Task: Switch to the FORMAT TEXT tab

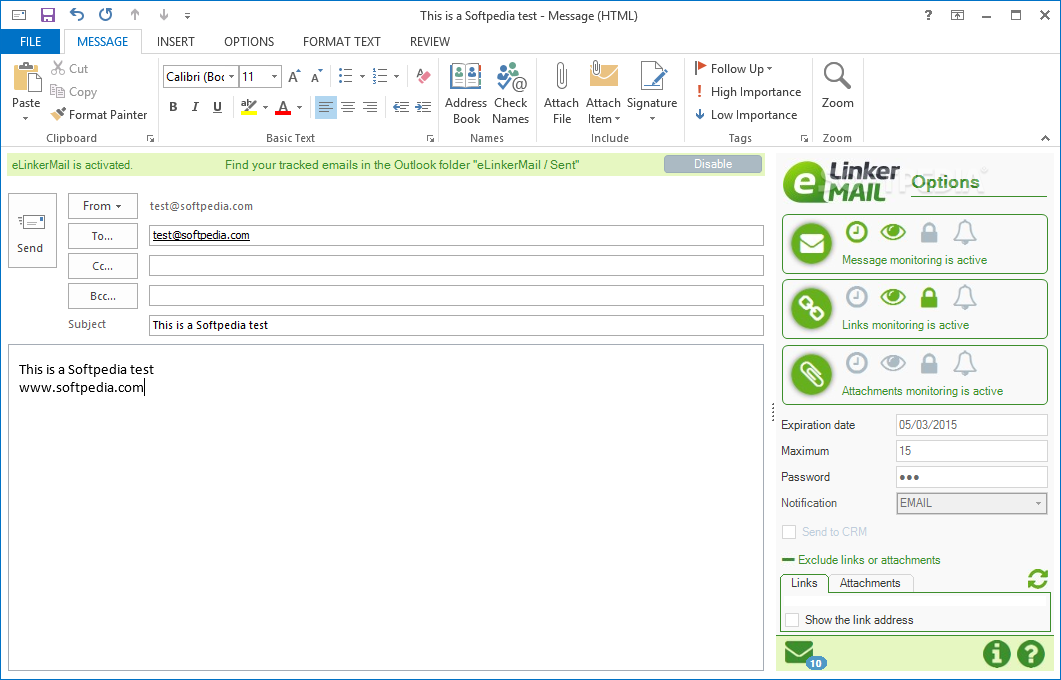Action: click(342, 41)
